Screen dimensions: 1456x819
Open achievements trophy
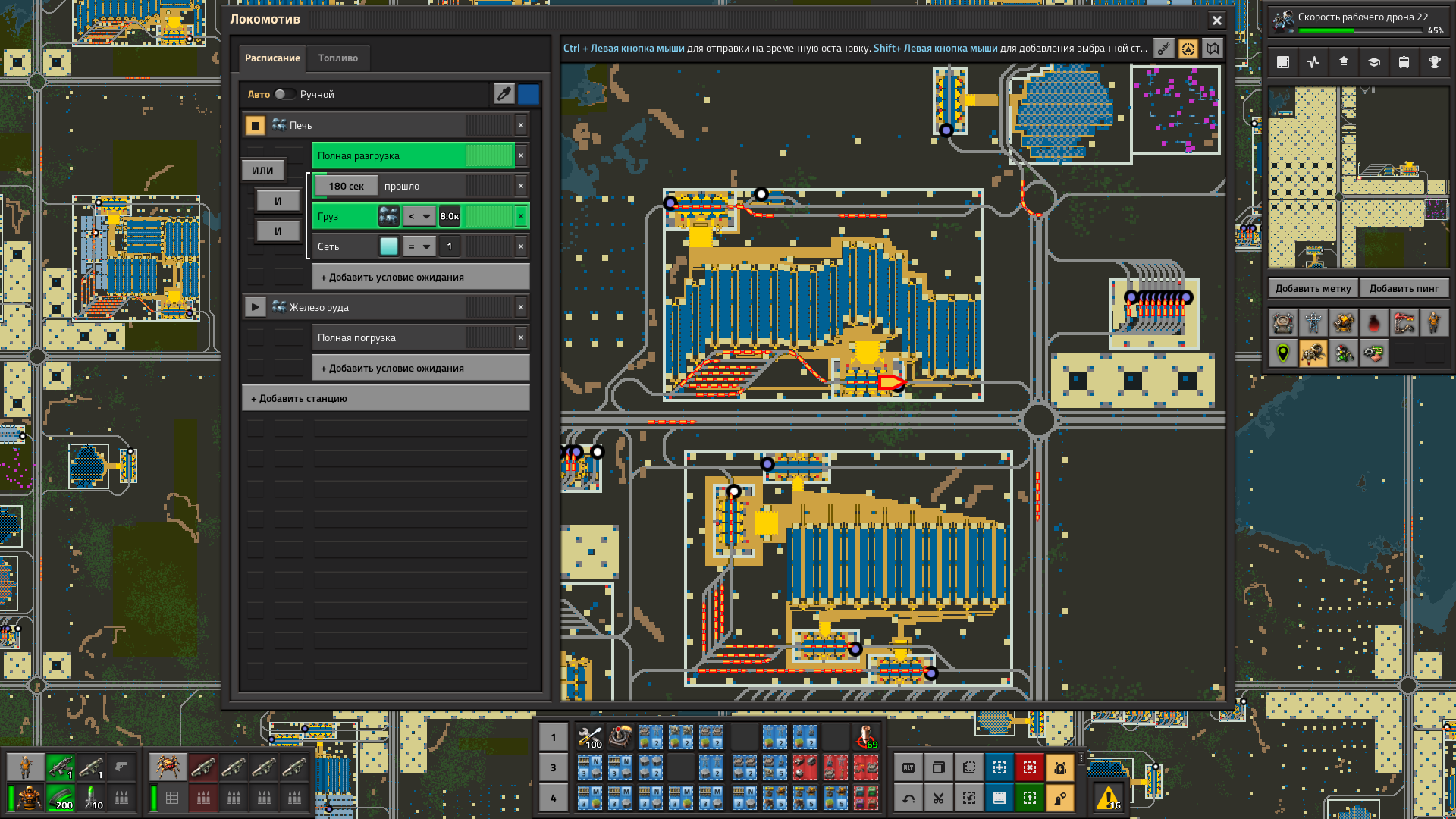tap(1435, 62)
